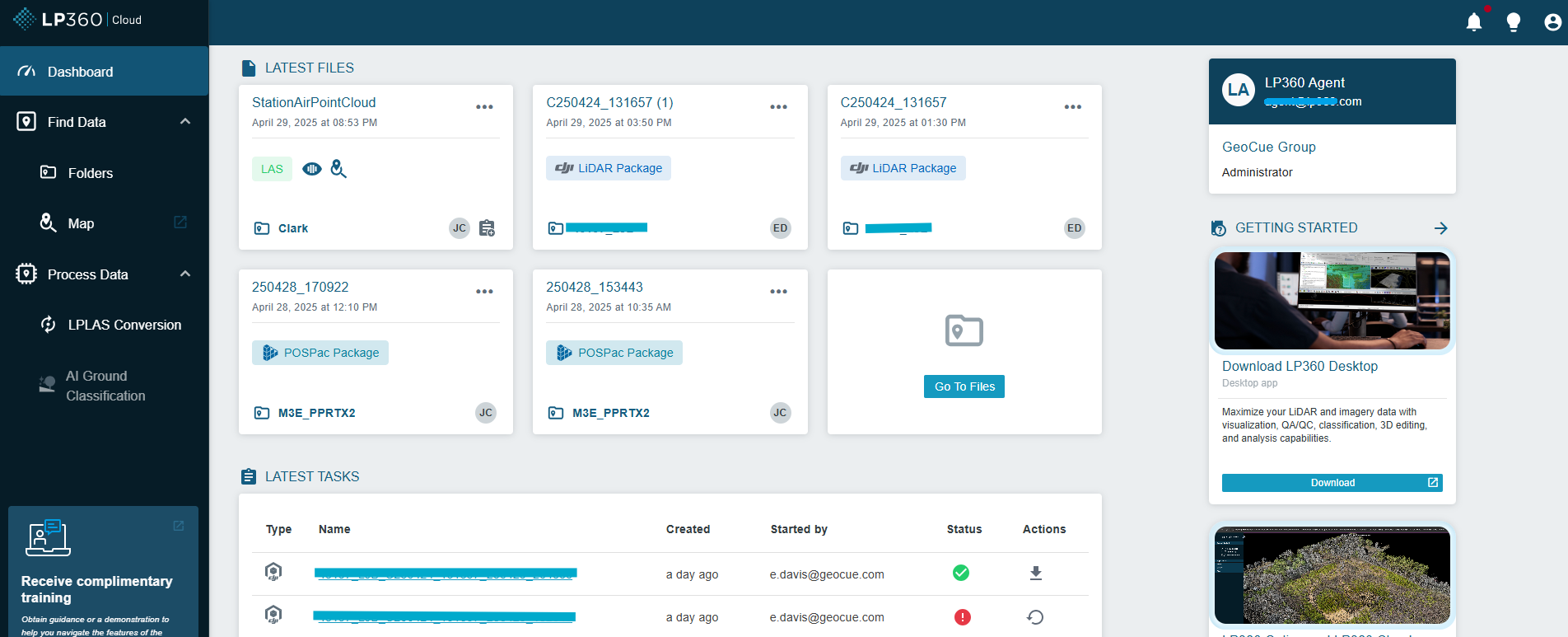Open C250424_131657 card options menu
Viewport: 1568px width, 637px height.
(1072, 107)
